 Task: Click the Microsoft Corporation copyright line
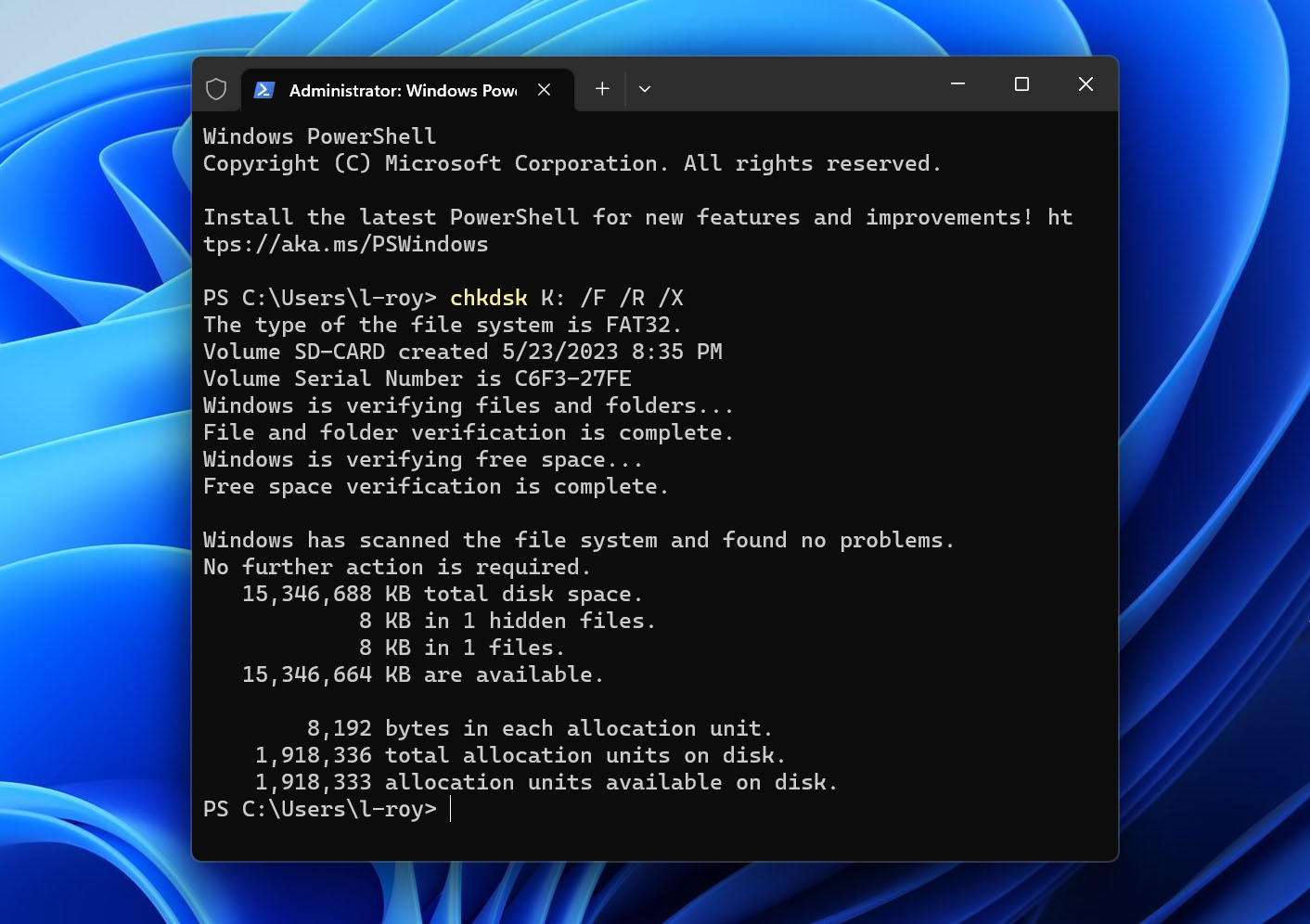point(572,163)
